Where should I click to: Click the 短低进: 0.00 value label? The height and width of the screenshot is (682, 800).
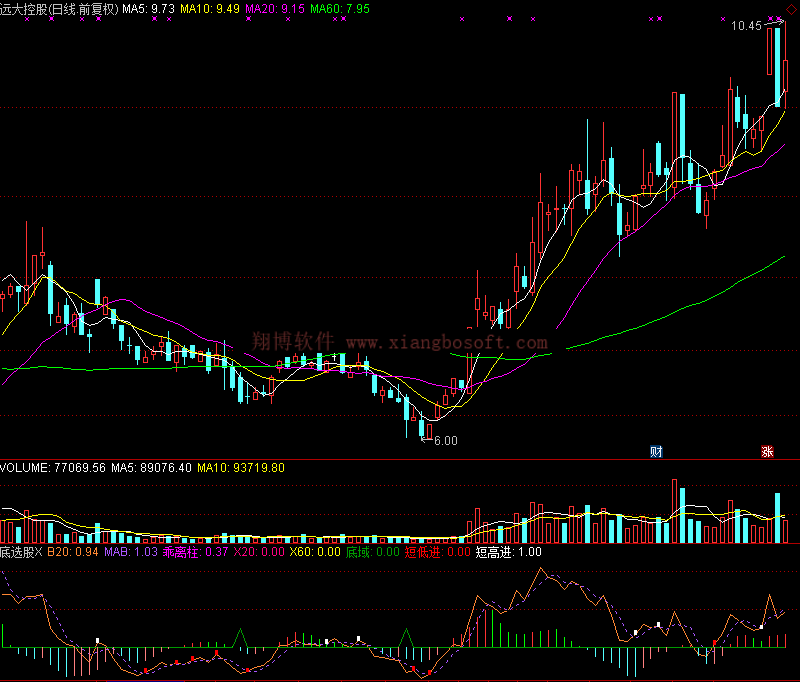[x=437, y=552]
